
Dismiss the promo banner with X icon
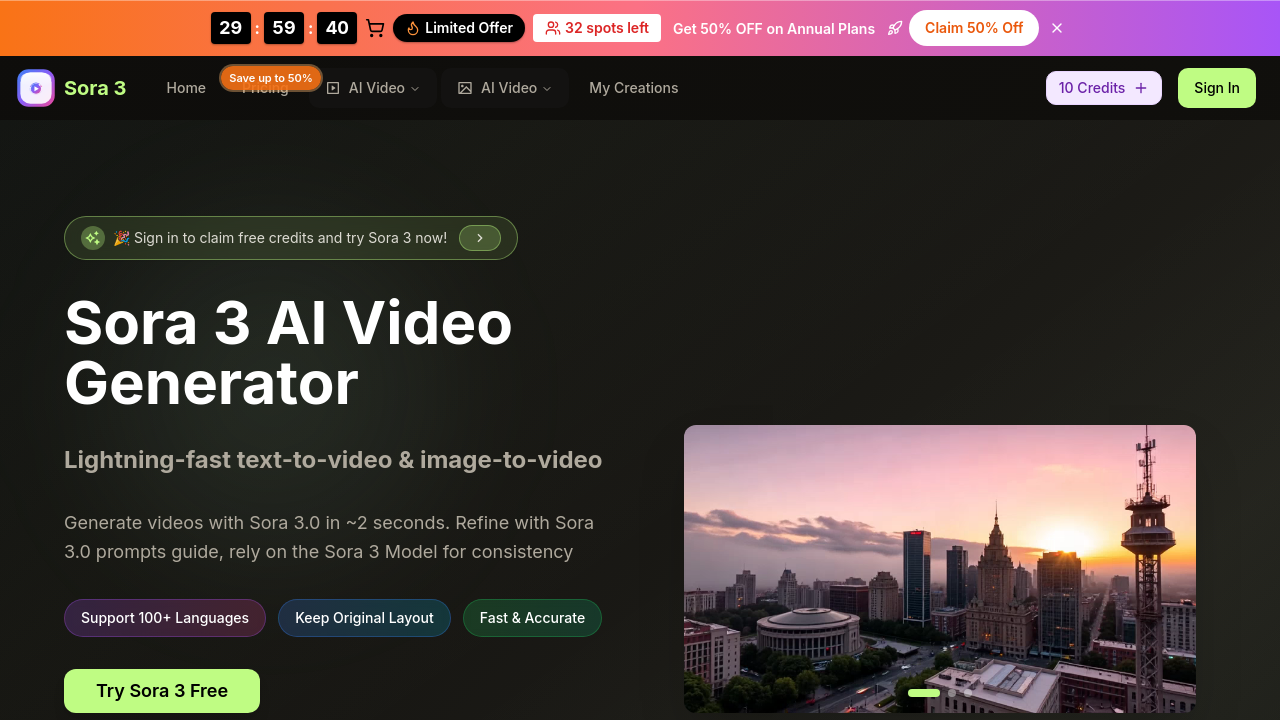(x=1057, y=28)
